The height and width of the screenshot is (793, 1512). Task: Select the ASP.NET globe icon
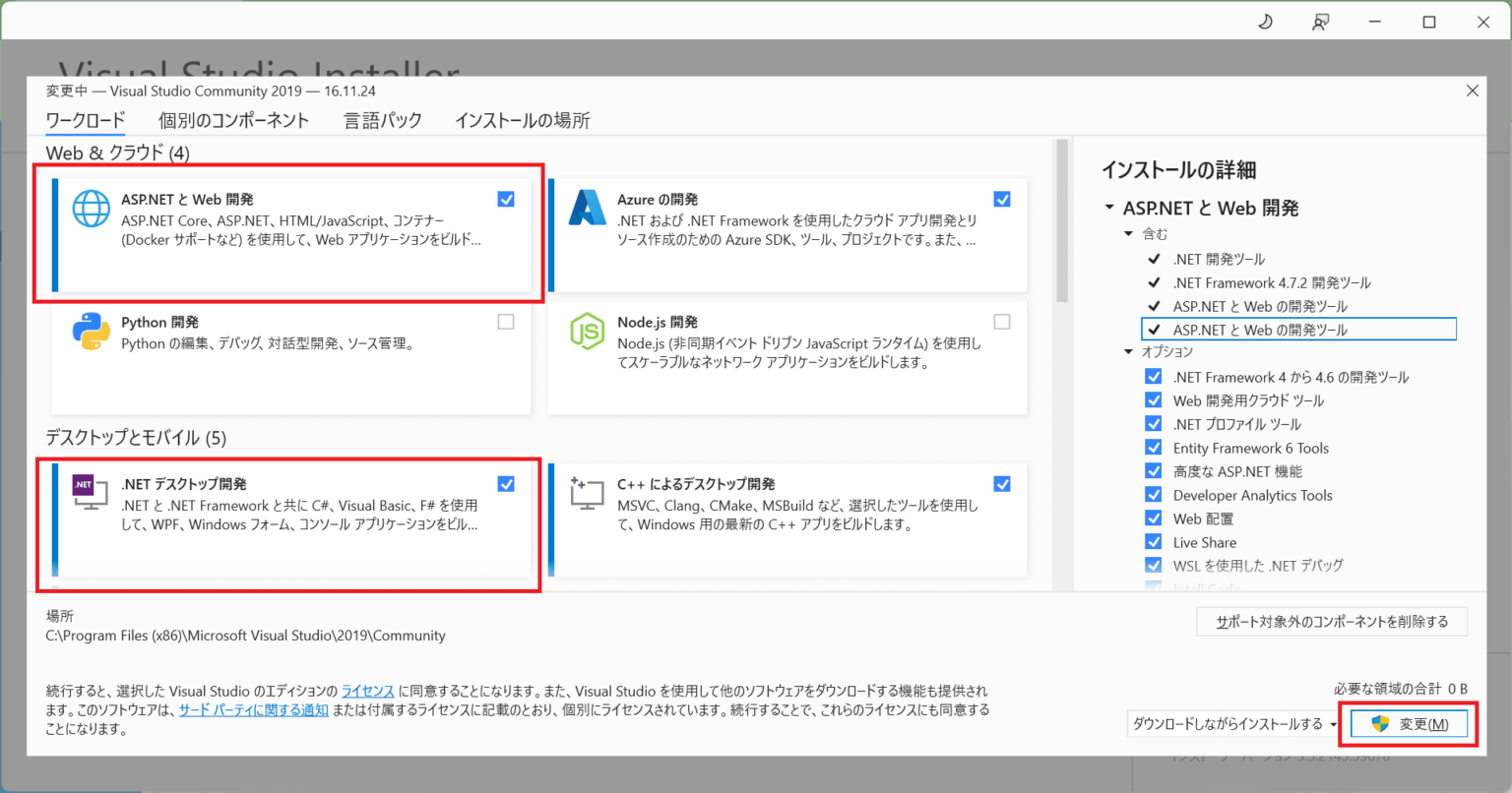point(91,209)
